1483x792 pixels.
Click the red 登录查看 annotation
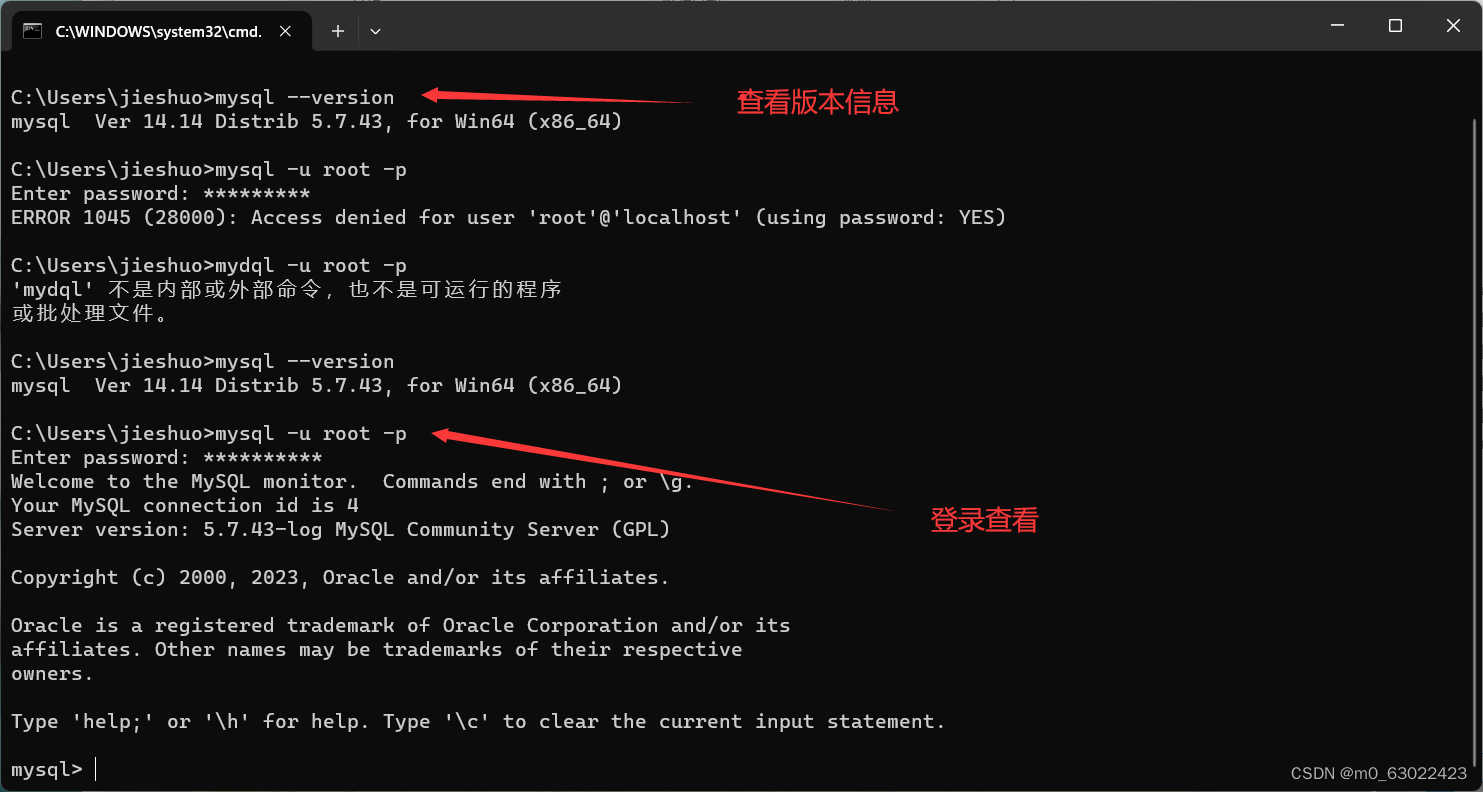984,520
